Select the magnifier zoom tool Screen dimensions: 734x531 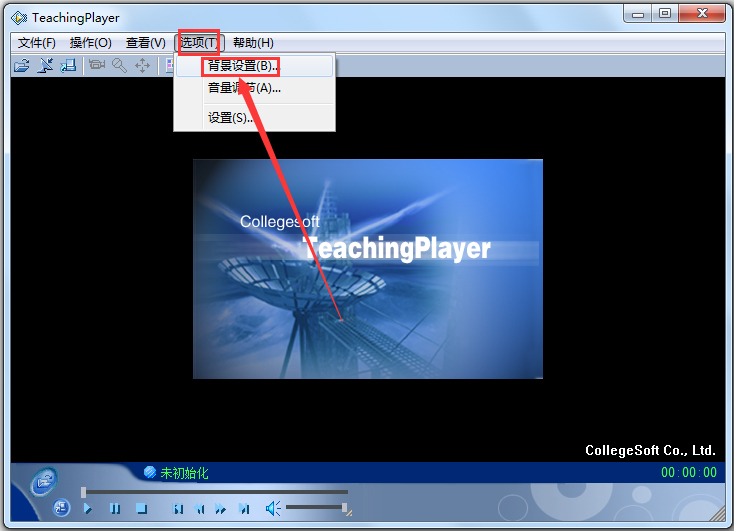(x=119, y=65)
